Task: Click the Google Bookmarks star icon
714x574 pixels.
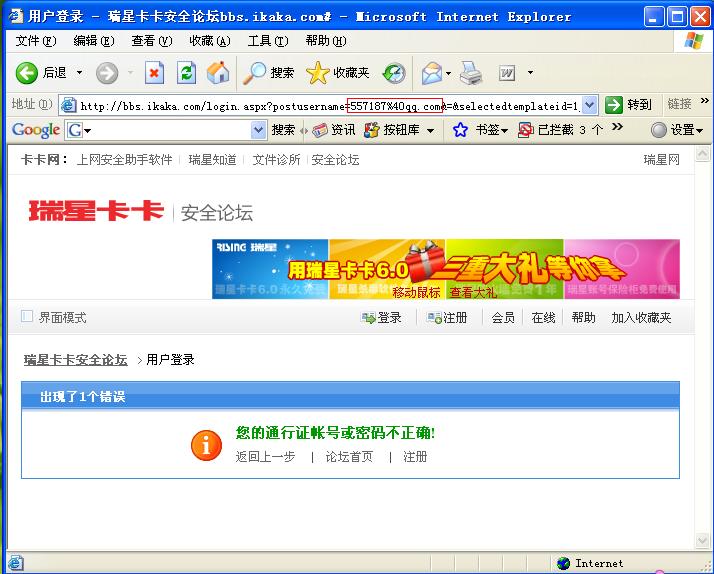Action: coord(460,130)
